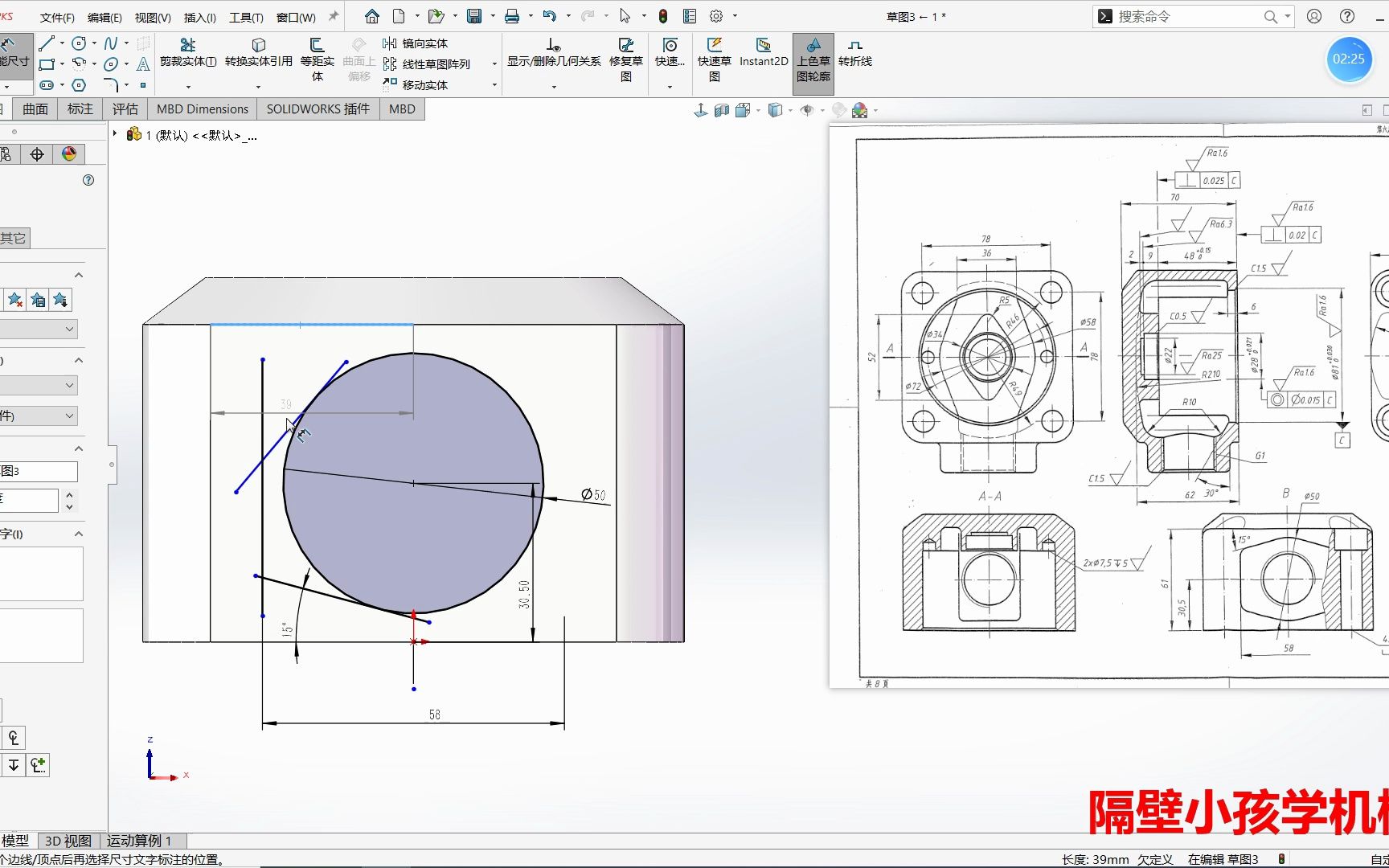Click Offset Entities (等距实体) tool

[x=318, y=60]
